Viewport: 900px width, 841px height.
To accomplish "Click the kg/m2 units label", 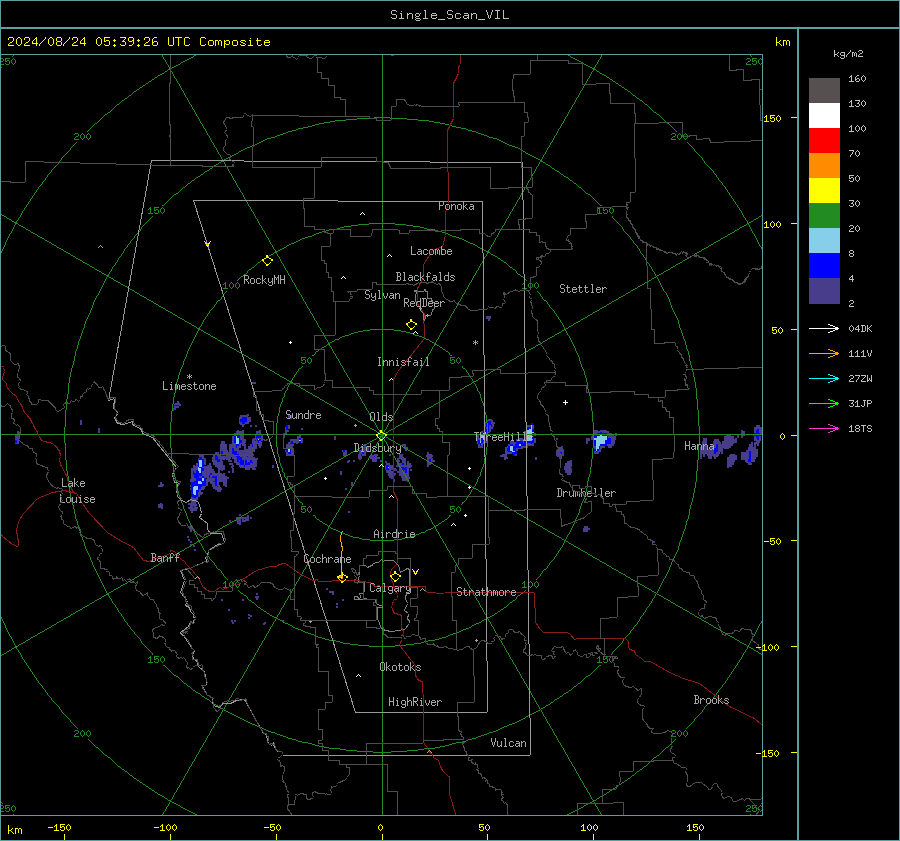I will (x=848, y=54).
